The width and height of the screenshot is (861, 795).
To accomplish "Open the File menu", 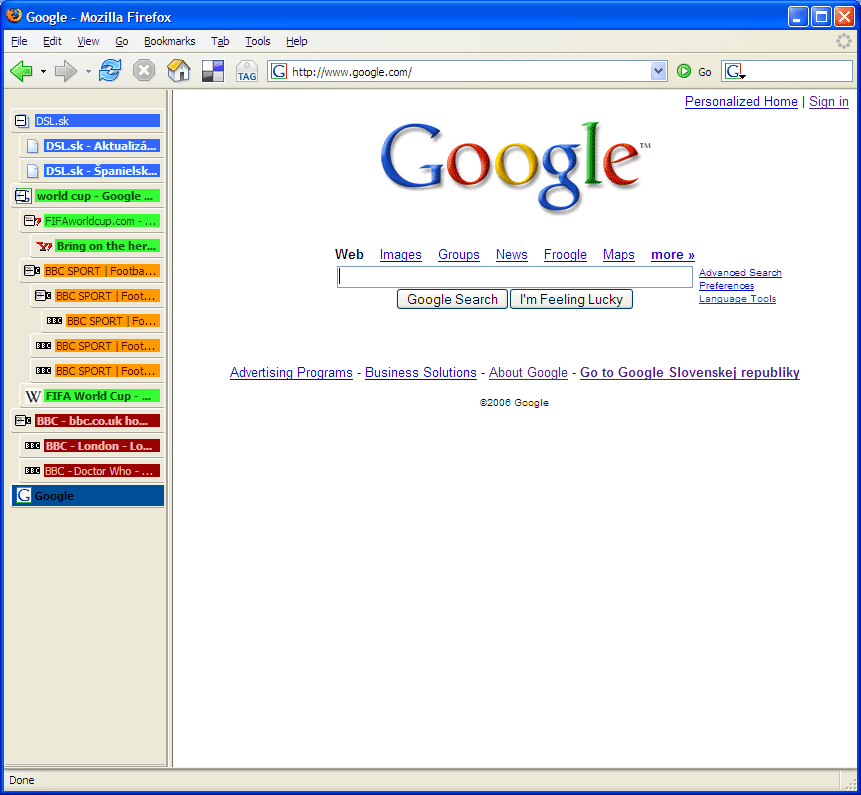I will pos(19,41).
